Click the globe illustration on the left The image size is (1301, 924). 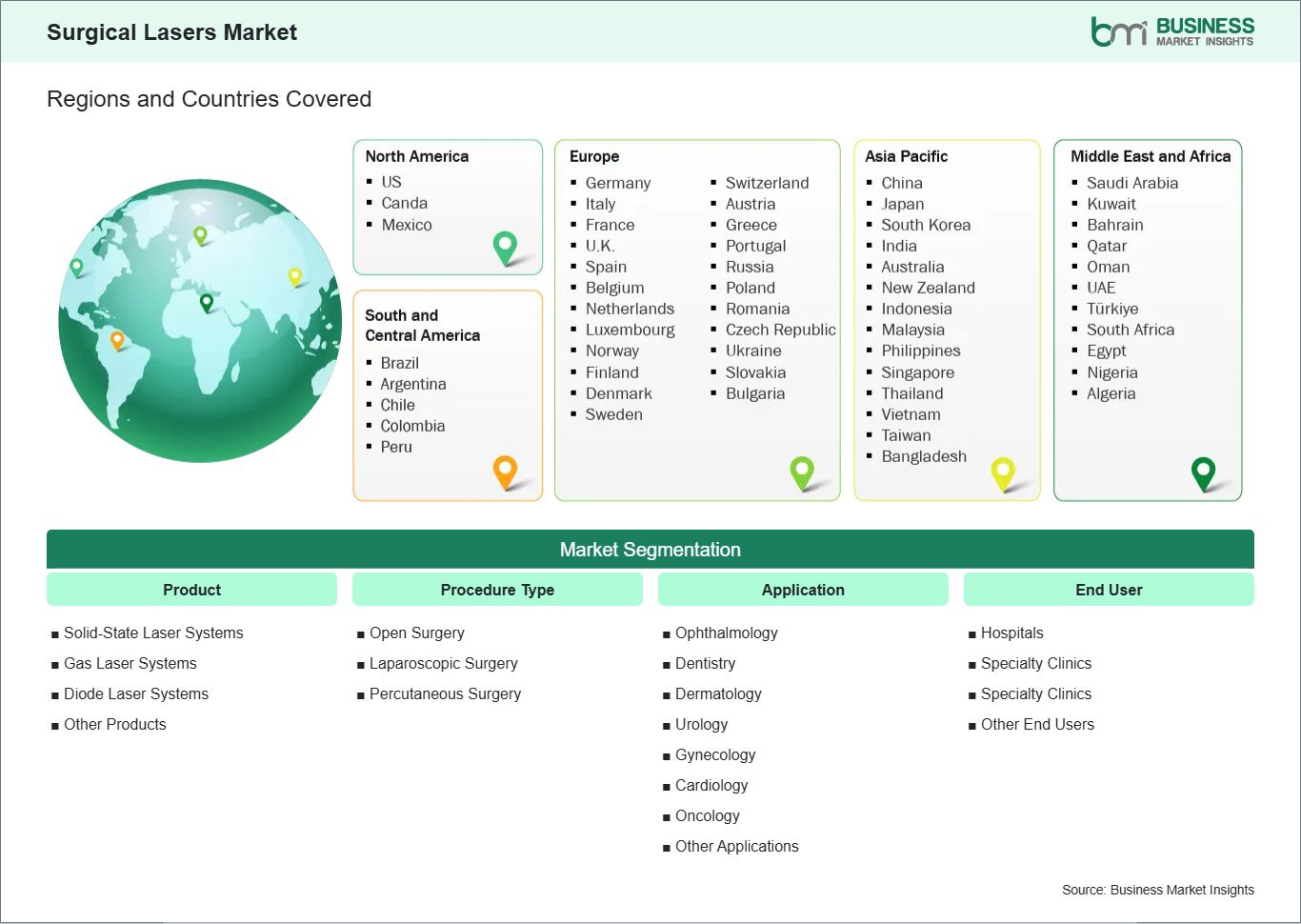click(x=200, y=321)
